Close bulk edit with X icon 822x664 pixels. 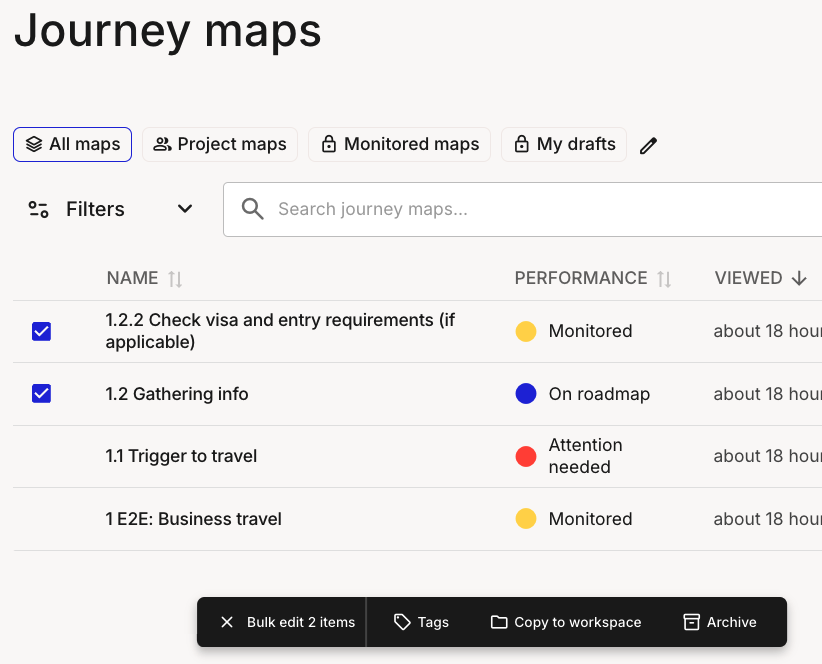[x=227, y=622]
